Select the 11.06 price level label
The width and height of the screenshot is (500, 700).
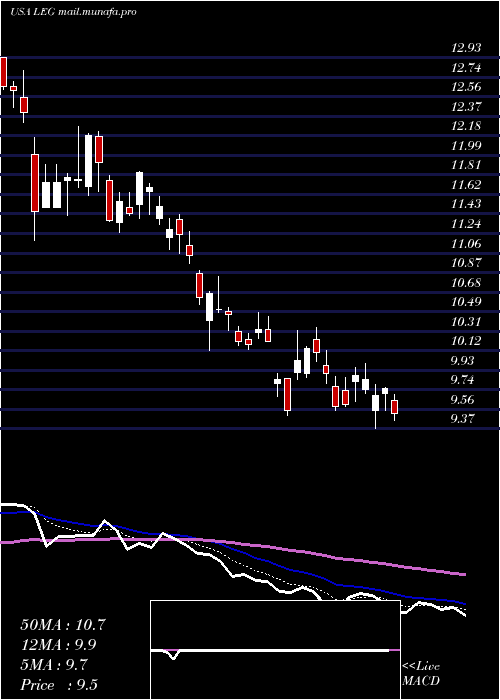click(466, 243)
